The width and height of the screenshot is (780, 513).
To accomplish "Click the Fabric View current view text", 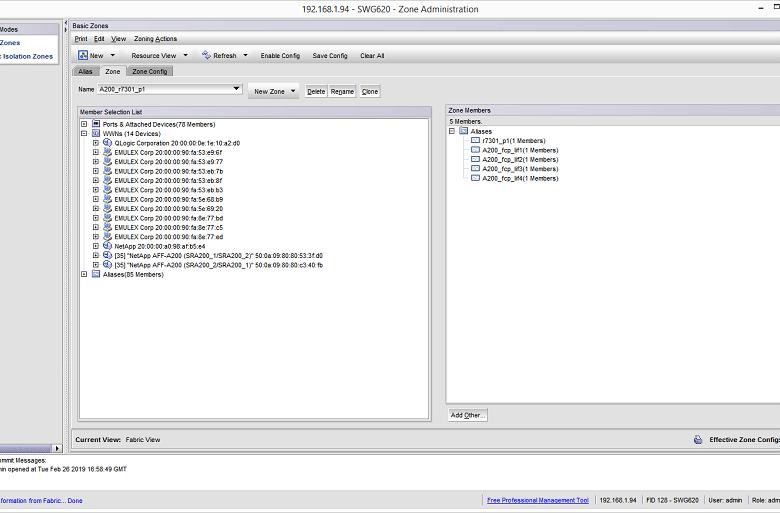I will point(143,439).
